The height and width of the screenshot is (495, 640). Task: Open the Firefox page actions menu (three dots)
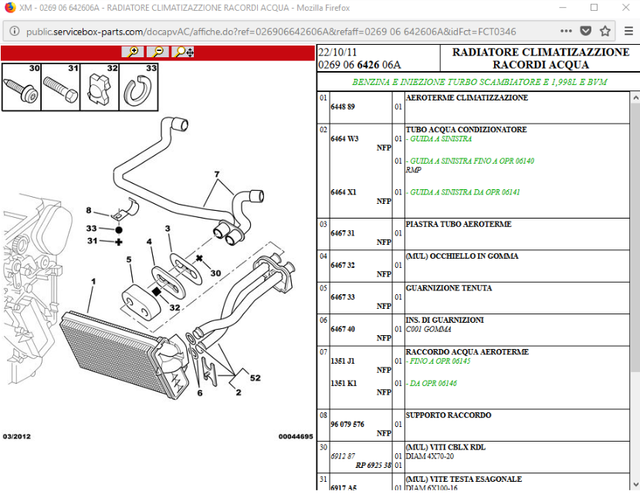[566, 31]
